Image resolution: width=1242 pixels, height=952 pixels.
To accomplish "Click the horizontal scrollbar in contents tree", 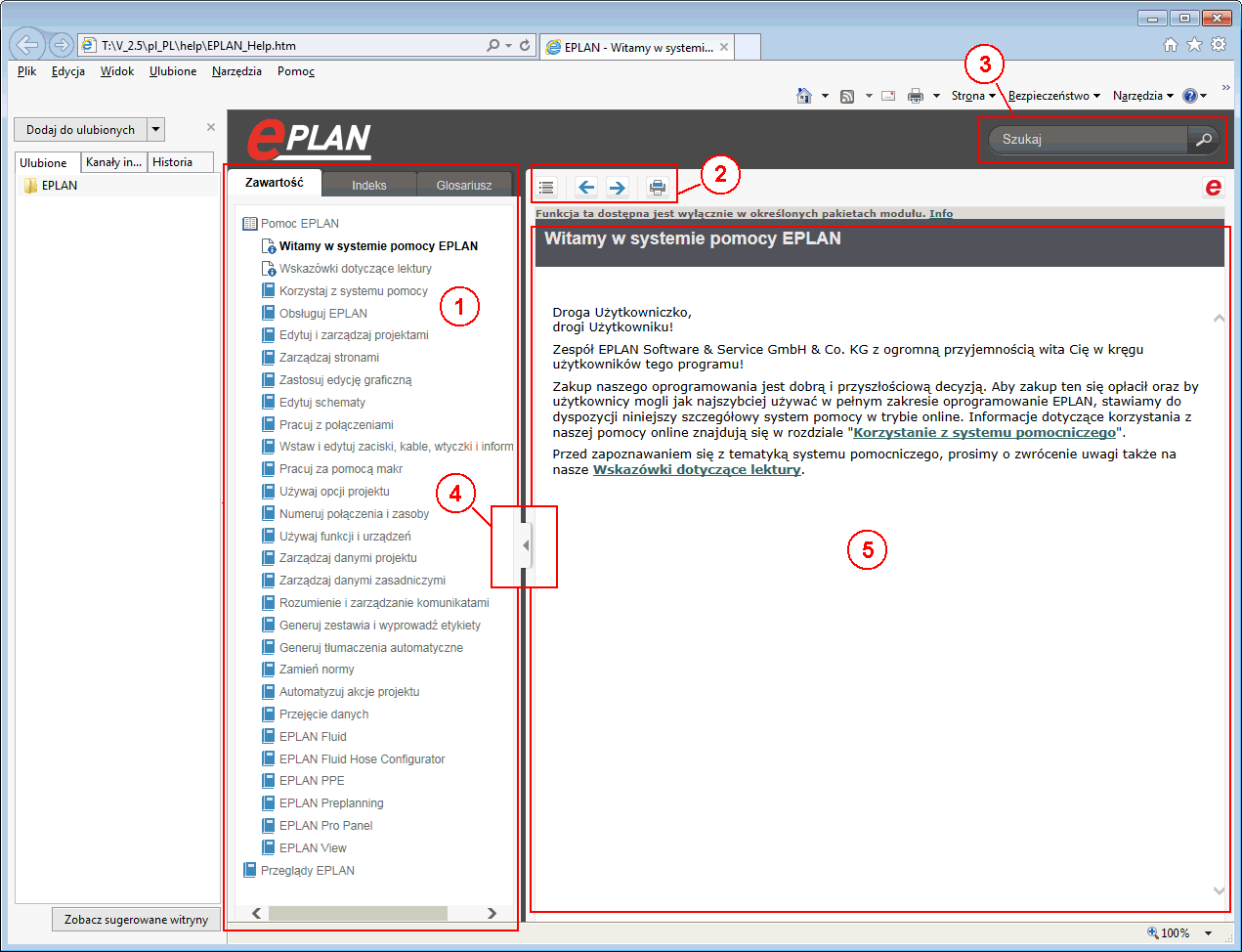I will (x=358, y=913).
